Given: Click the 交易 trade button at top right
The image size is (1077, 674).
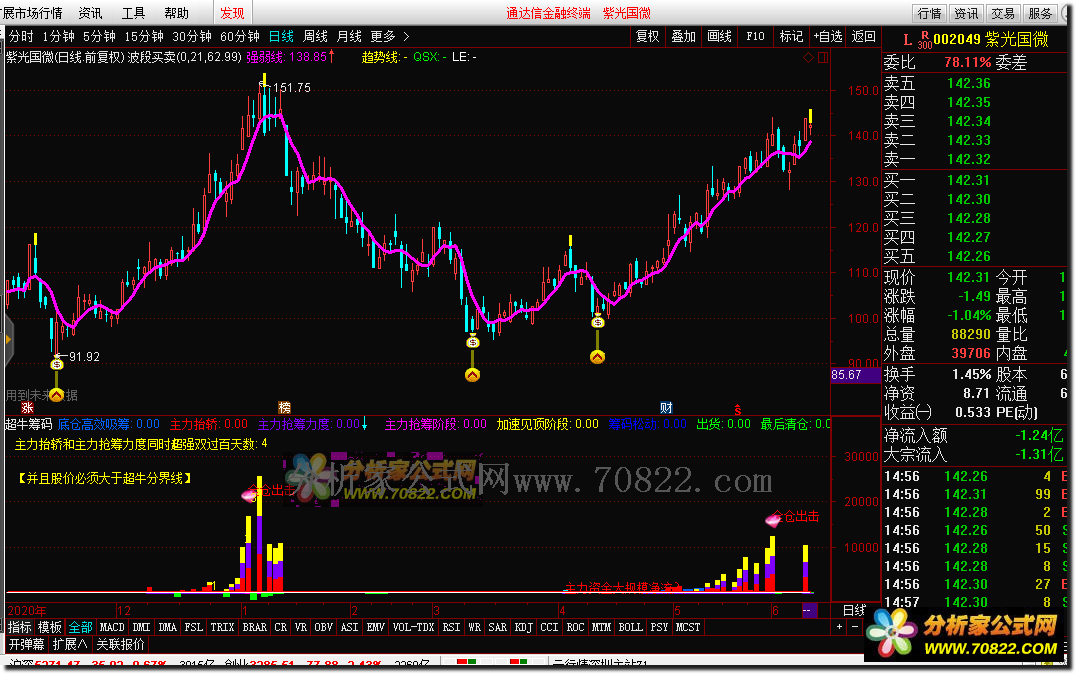Looking at the screenshot, I should click(x=1003, y=13).
